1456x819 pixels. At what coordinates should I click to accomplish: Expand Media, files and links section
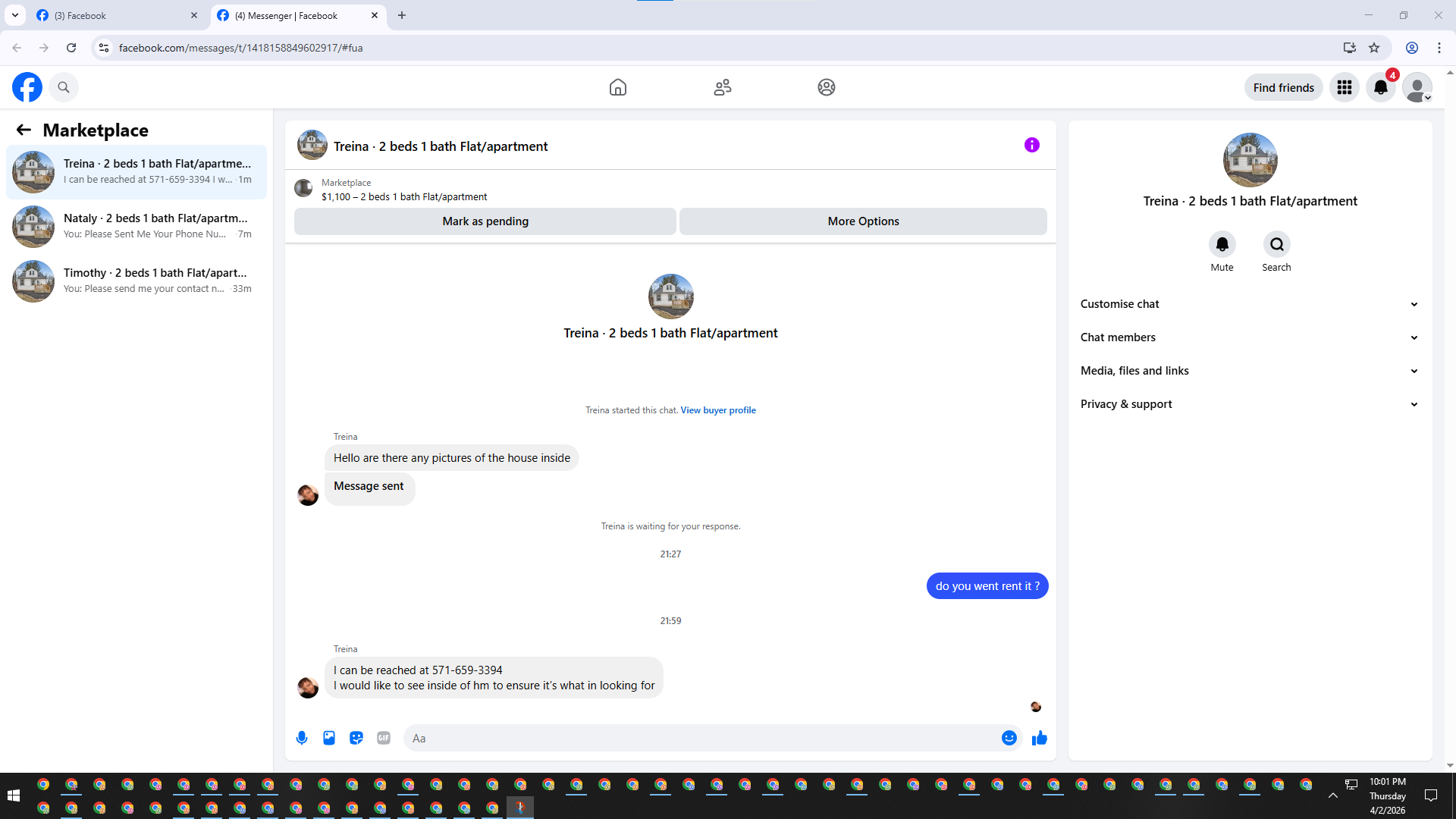[x=1250, y=371]
